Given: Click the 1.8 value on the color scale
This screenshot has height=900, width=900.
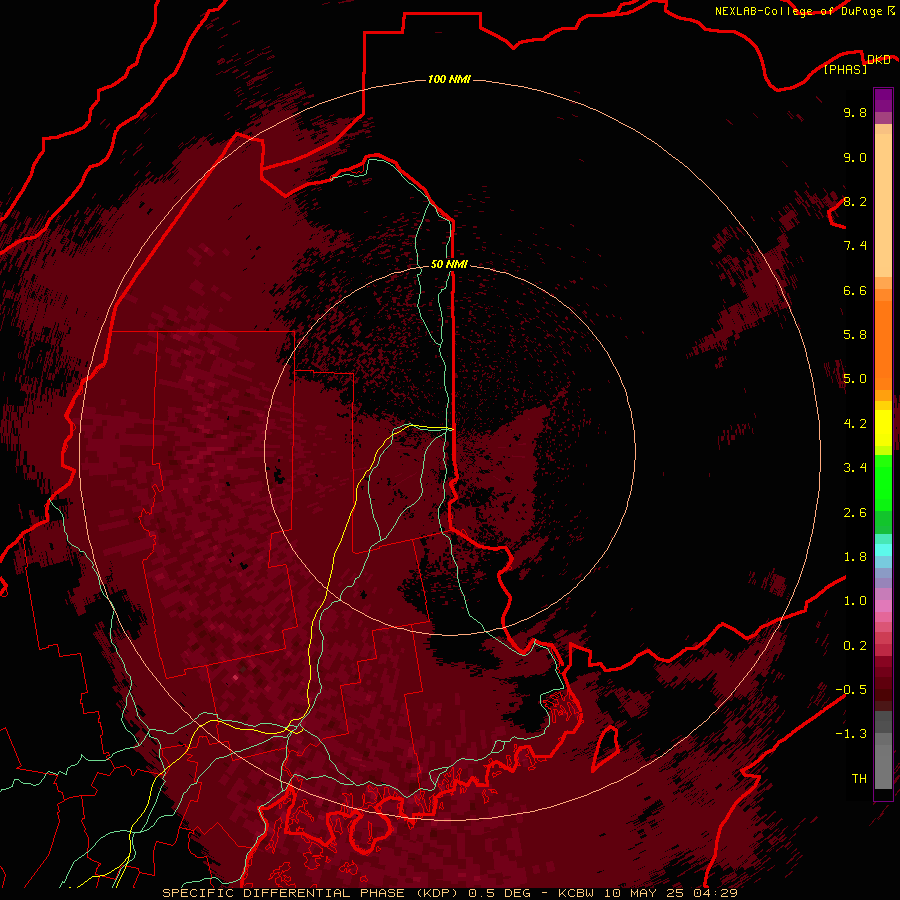Looking at the screenshot, I should tap(855, 557).
